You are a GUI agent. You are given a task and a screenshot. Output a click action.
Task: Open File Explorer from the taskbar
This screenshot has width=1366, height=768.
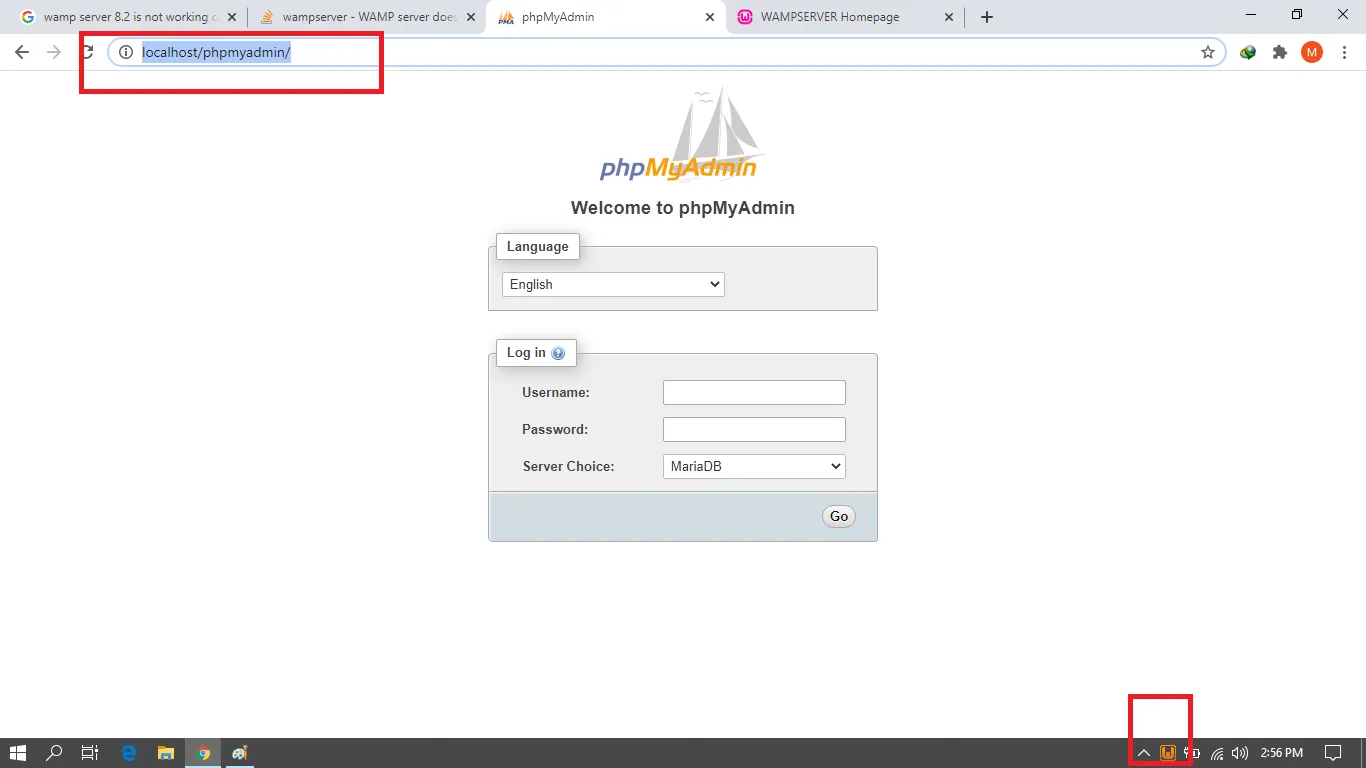coord(166,753)
